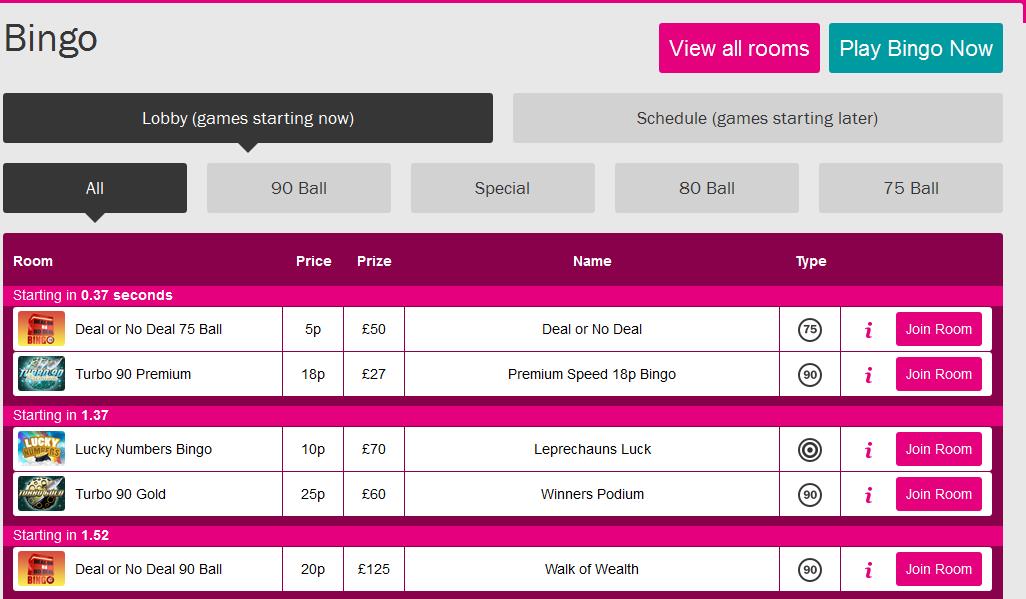Click the Leprechauns Luck target type icon
Screen dimensions: 1026x599
810,450
